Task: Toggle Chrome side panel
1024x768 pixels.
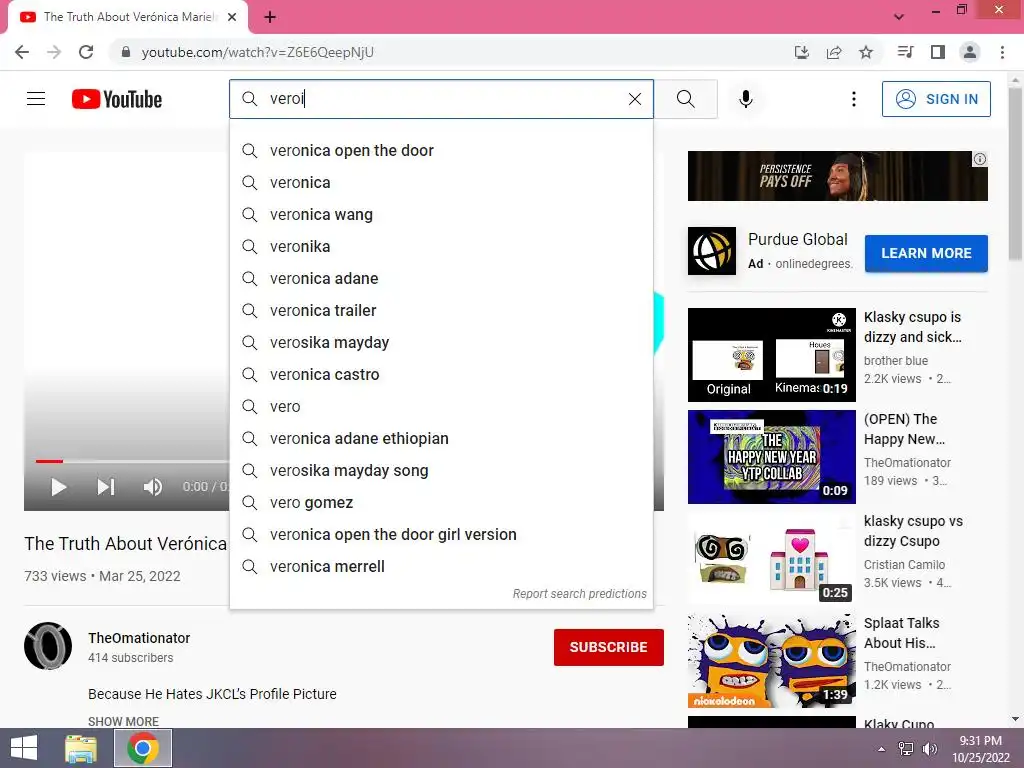Action: (938, 52)
